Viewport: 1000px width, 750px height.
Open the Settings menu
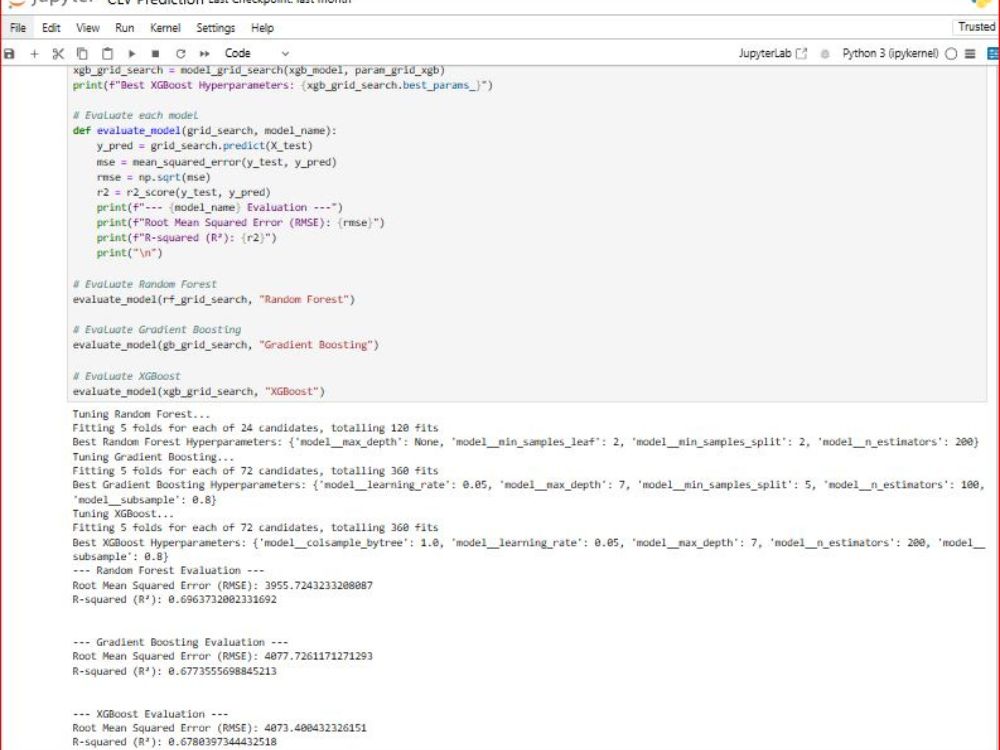pos(216,28)
